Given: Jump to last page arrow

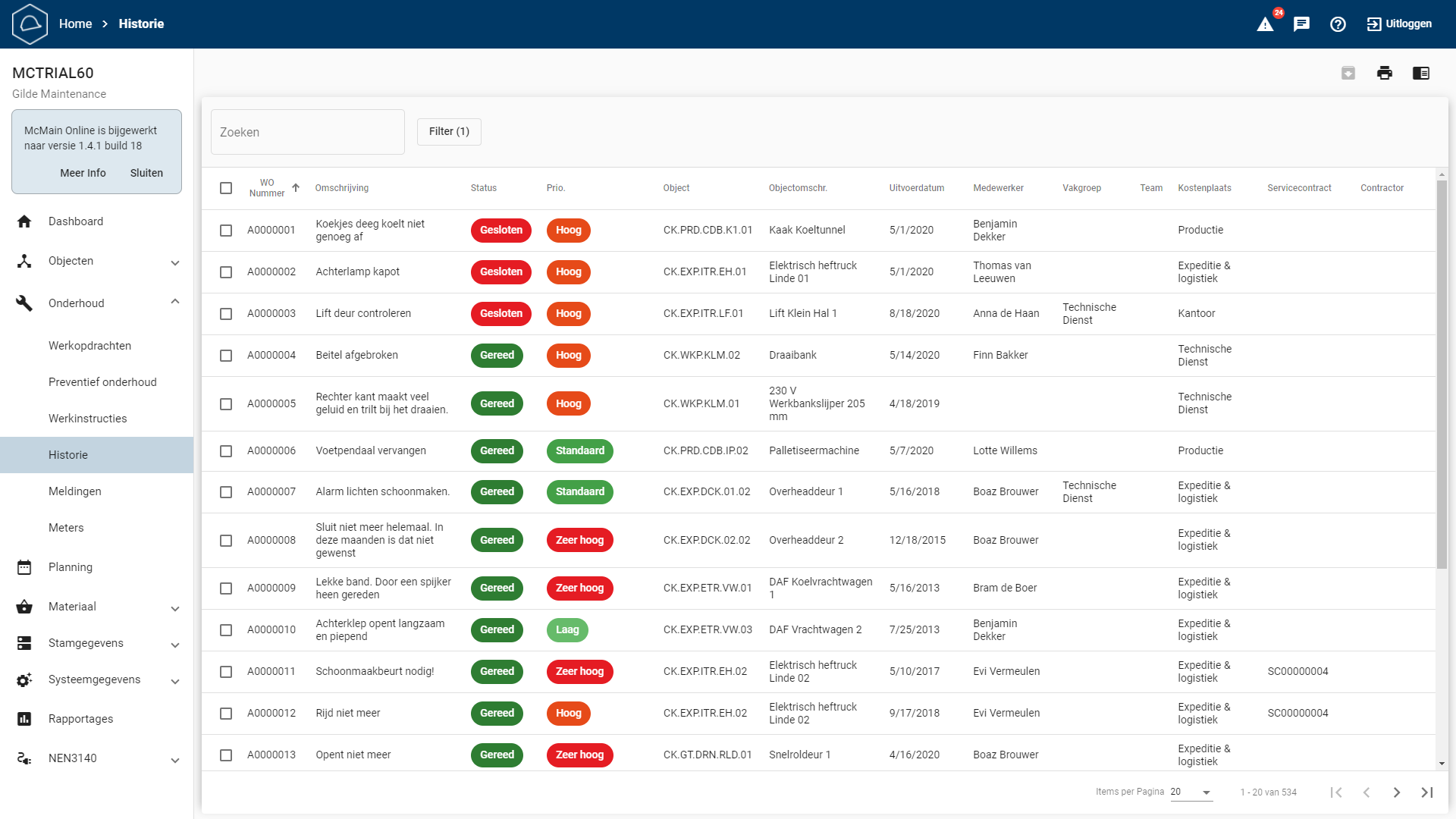Looking at the screenshot, I should tap(1427, 792).
